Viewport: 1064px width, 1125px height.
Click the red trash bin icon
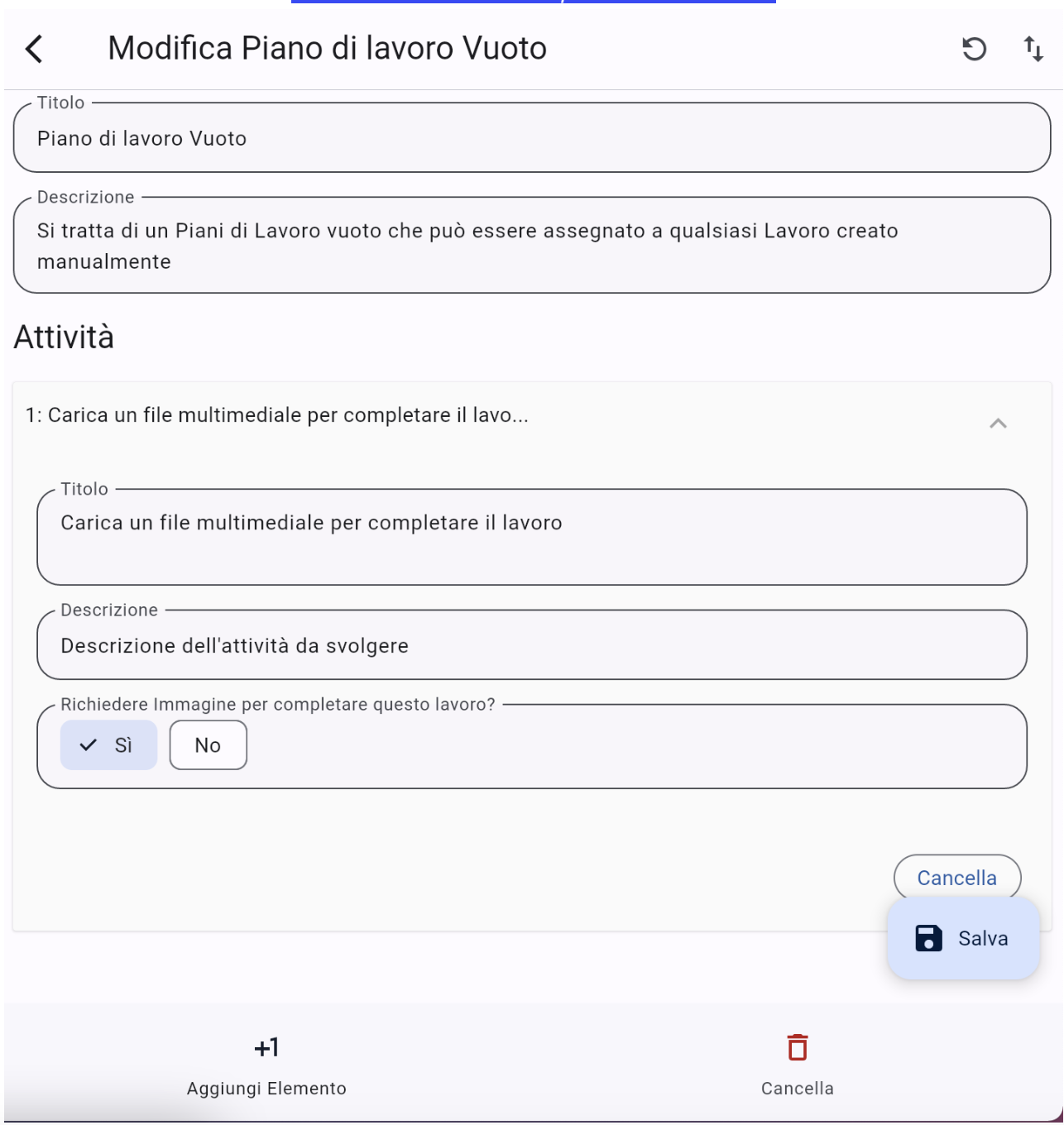[x=797, y=1047]
